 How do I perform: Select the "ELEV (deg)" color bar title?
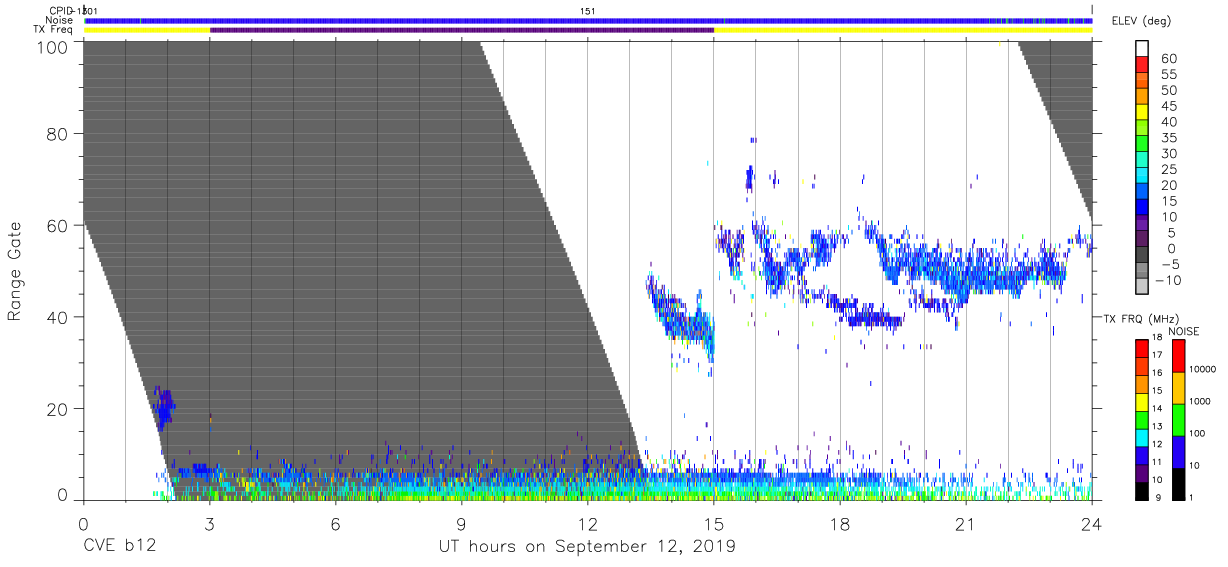click(1141, 20)
